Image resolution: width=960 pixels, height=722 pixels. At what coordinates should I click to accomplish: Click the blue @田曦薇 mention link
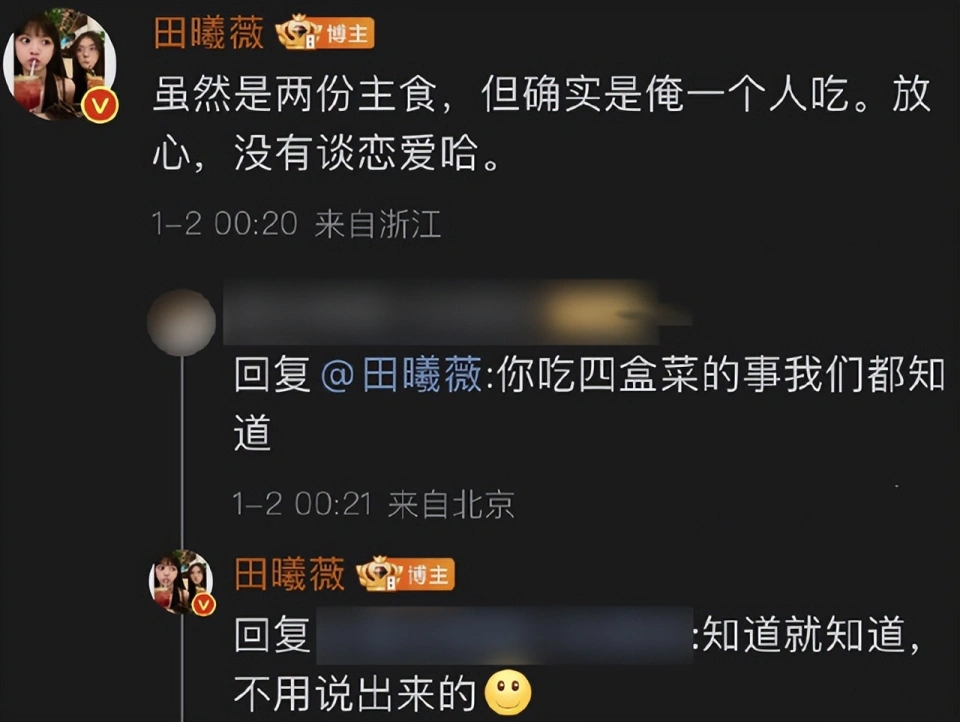[401, 375]
